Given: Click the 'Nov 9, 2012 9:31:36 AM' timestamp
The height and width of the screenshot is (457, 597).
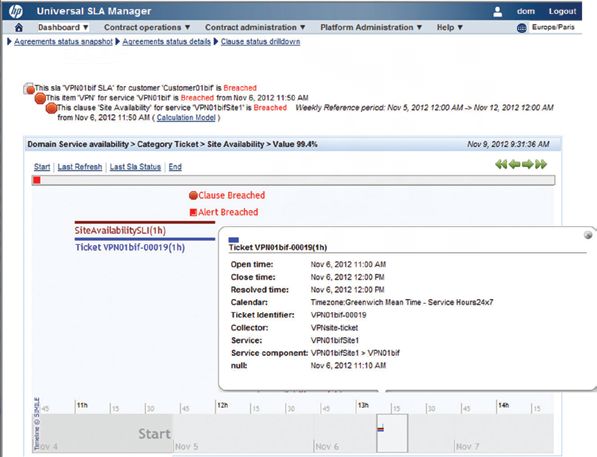Looking at the screenshot, I should (508, 144).
